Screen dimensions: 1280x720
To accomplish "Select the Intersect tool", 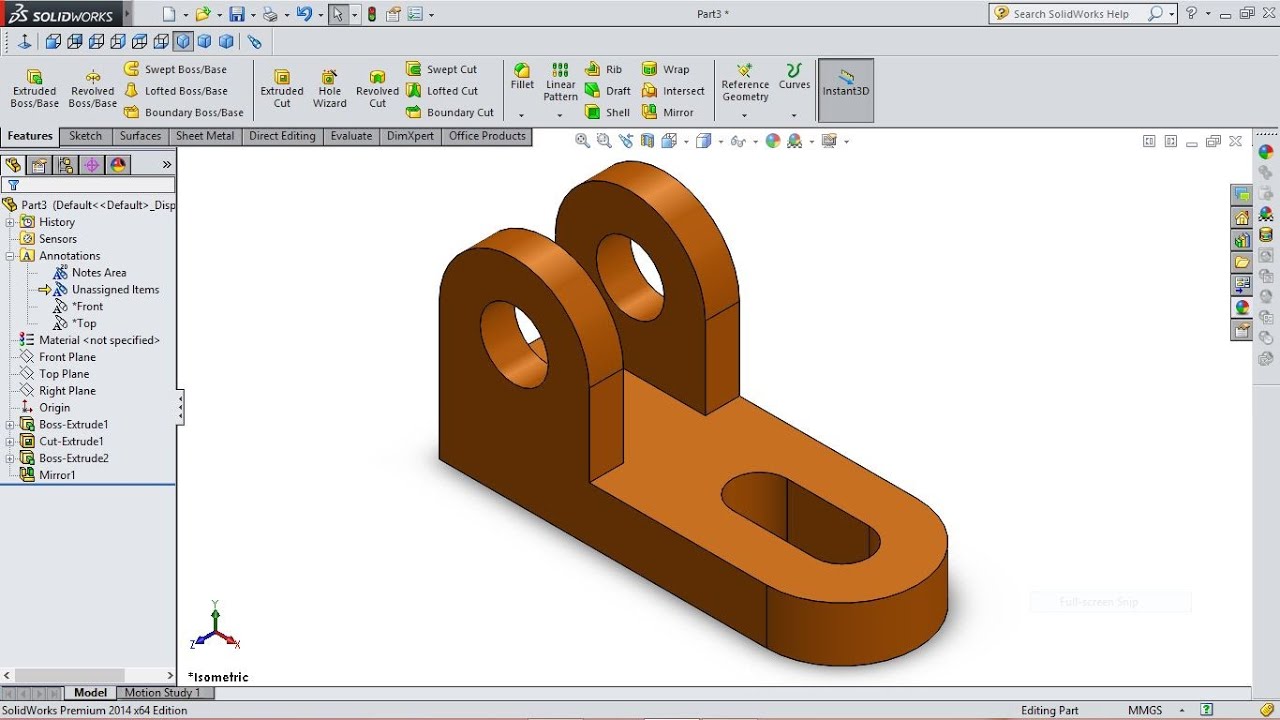I will click(x=673, y=91).
